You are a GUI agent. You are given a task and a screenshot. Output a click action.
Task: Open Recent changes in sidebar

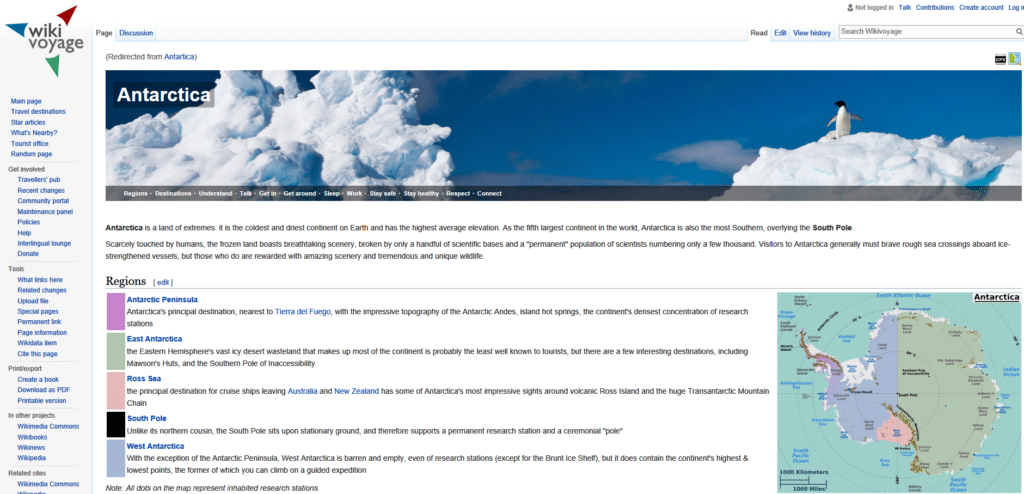[41, 190]
